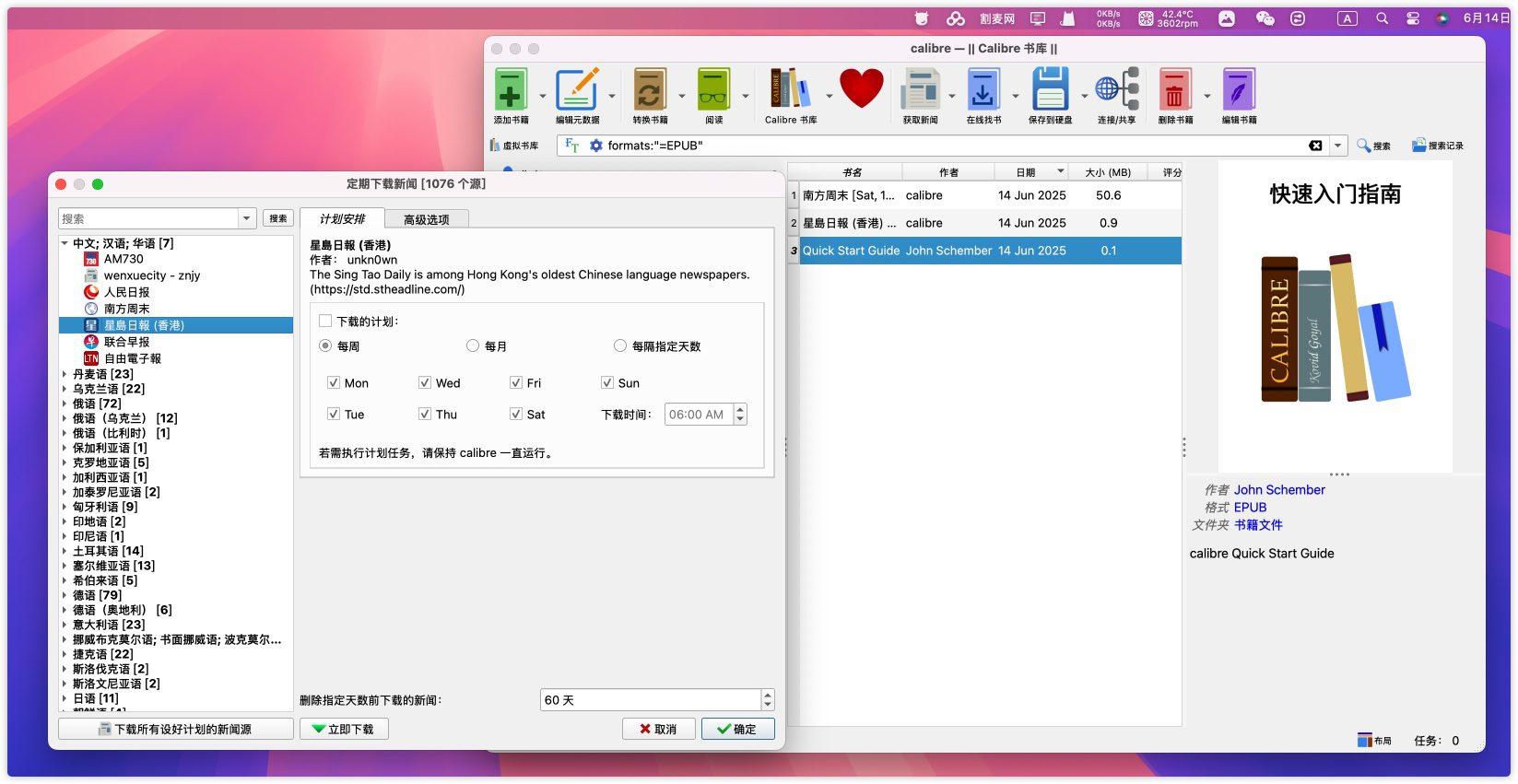This screenshot has height=784, width=1518.
Task: Select 联合早报 in the news source list
Action: 126,342
